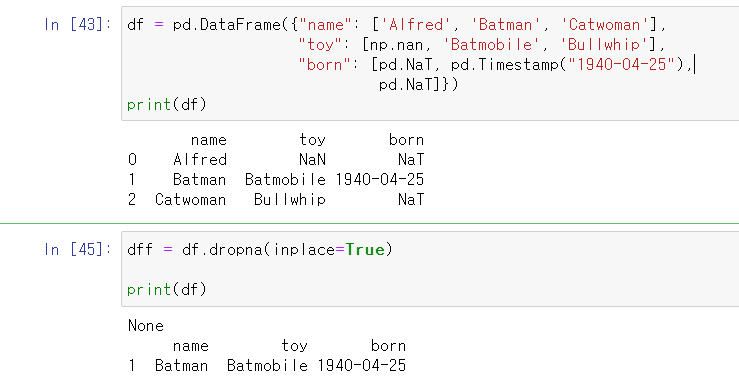The height and width of the screenshot is (382, 739).
Task: Click the NaN value in Alfred's output row
Action: [x=312, y=159]
